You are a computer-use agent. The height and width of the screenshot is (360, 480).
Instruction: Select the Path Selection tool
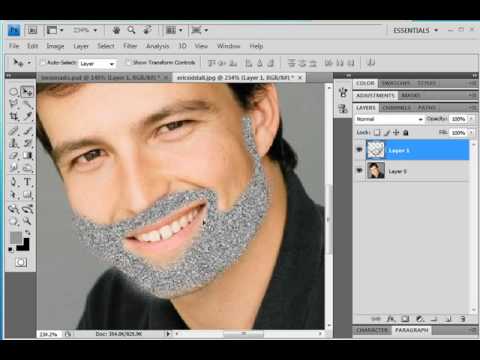[x=14, y=194]
